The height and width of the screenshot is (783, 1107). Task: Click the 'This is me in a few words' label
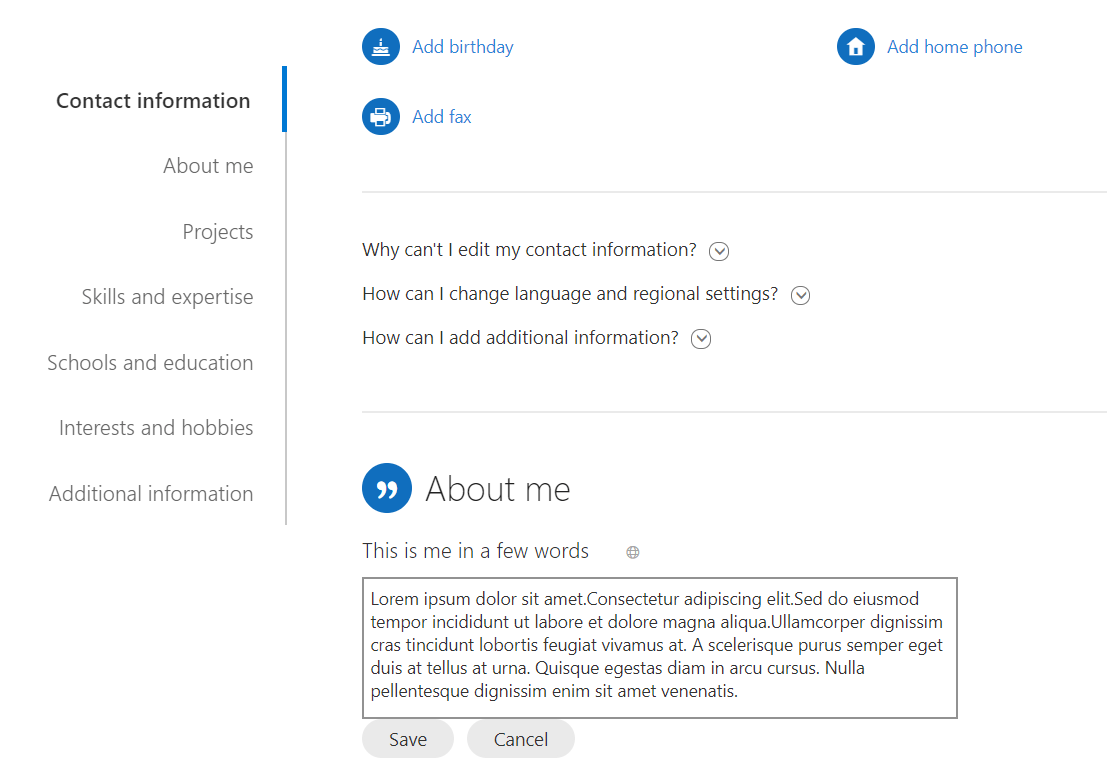pos(475,551)
